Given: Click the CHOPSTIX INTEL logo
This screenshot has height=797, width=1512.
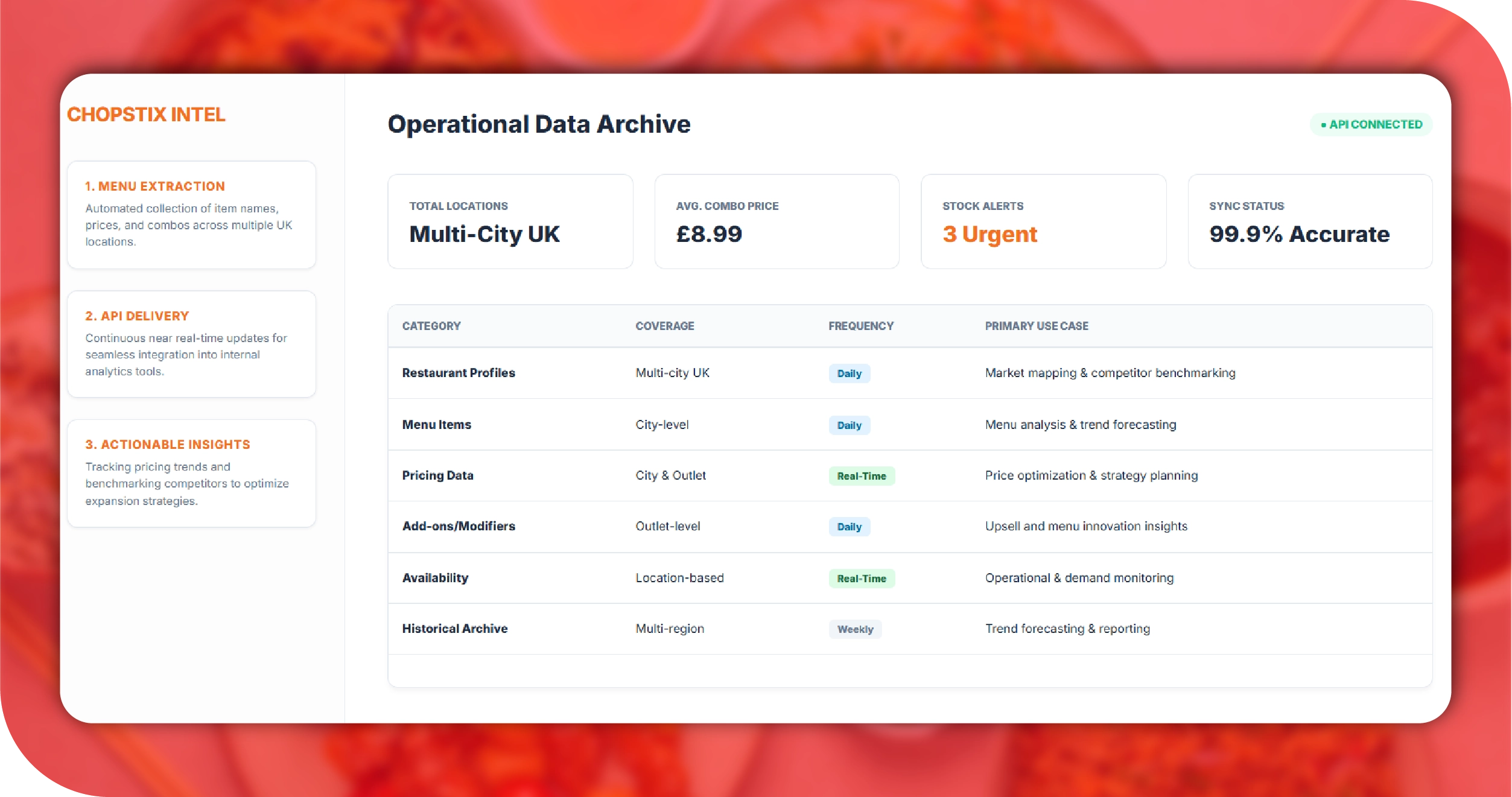Looking at the screenshot, I should tap(146, 115).
